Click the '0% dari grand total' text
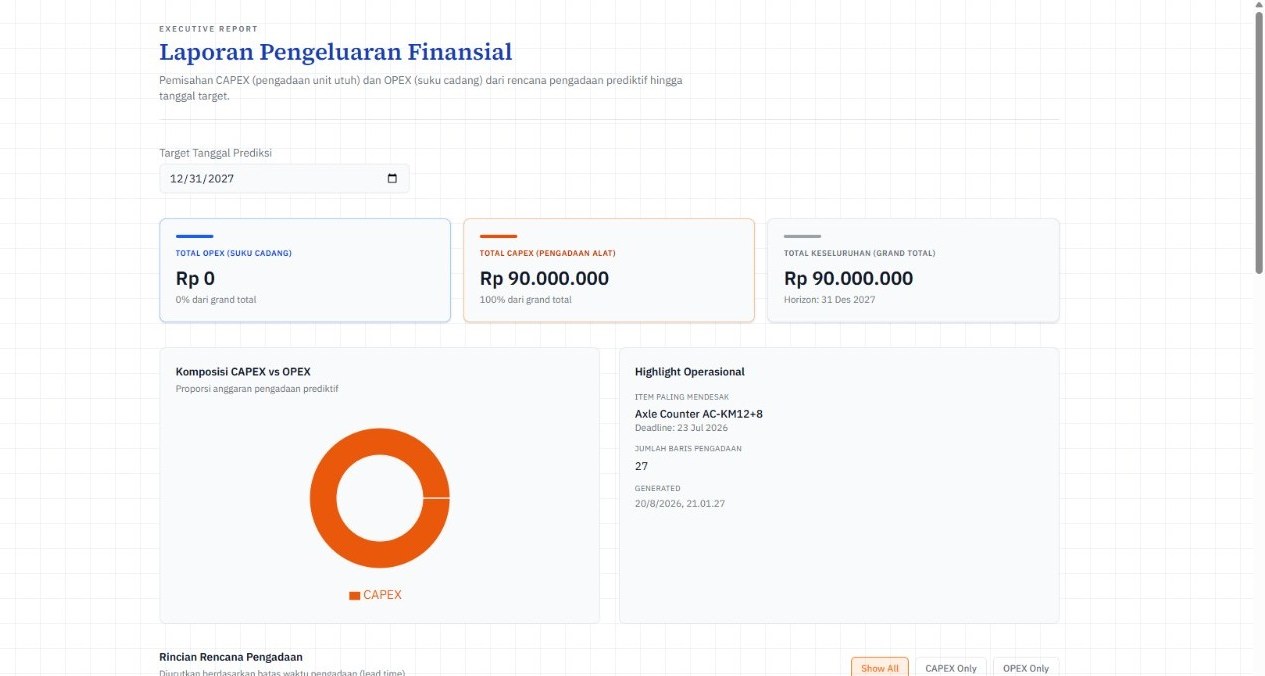The image size is (1265, 676). click(x=216, y=300)
